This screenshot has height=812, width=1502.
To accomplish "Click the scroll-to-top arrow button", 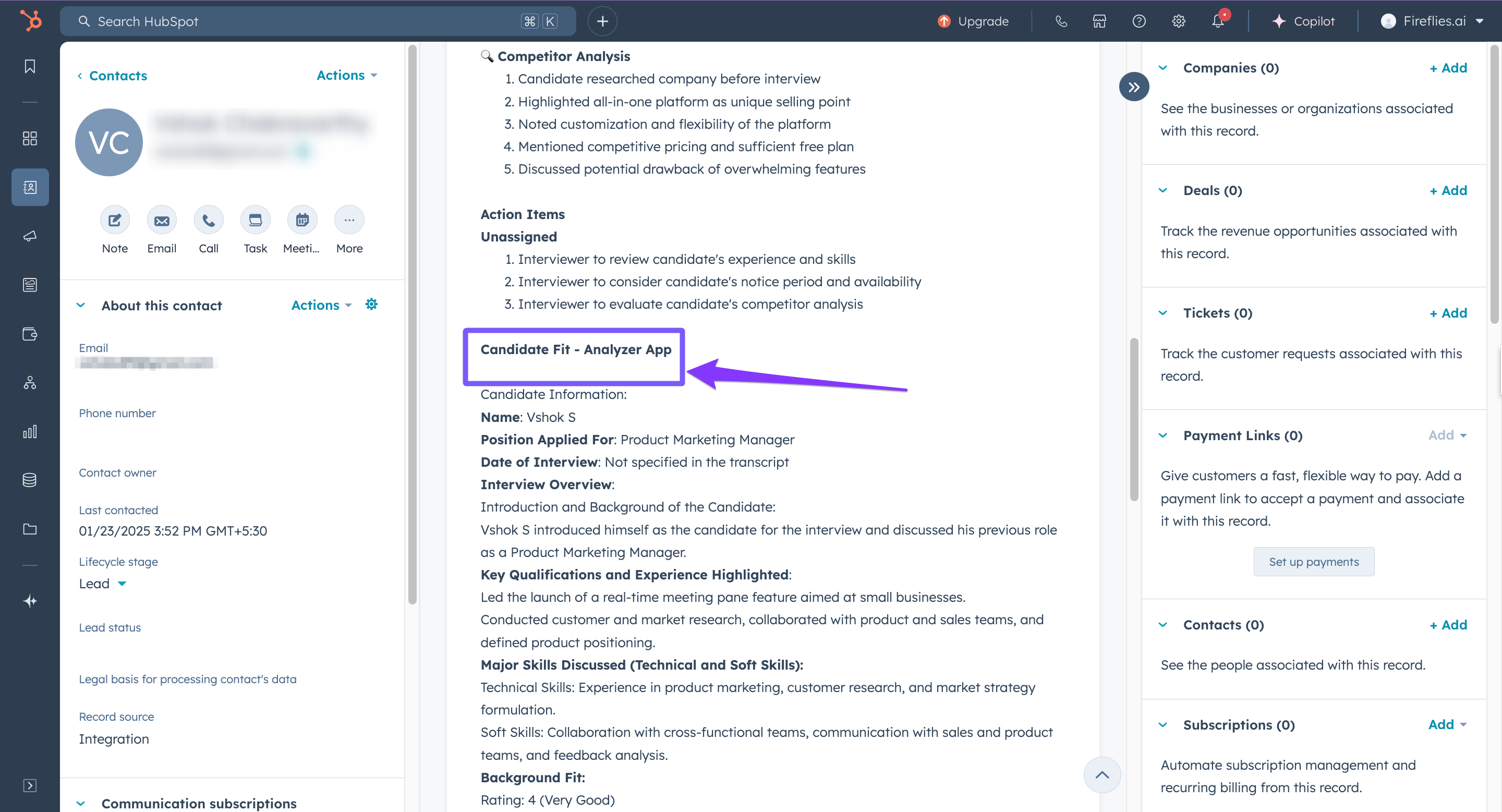I will [x=1101, y=774].
